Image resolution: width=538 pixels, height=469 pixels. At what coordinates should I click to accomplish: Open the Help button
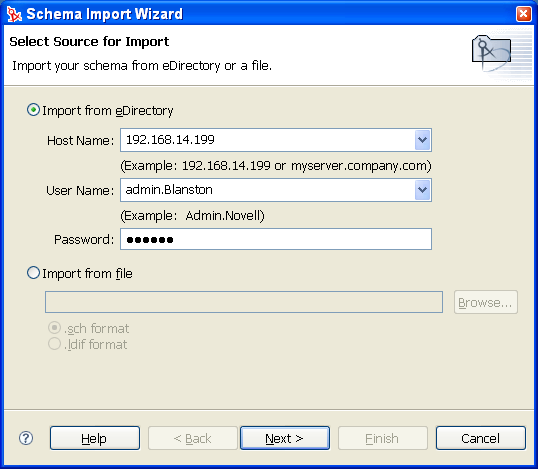95,438
